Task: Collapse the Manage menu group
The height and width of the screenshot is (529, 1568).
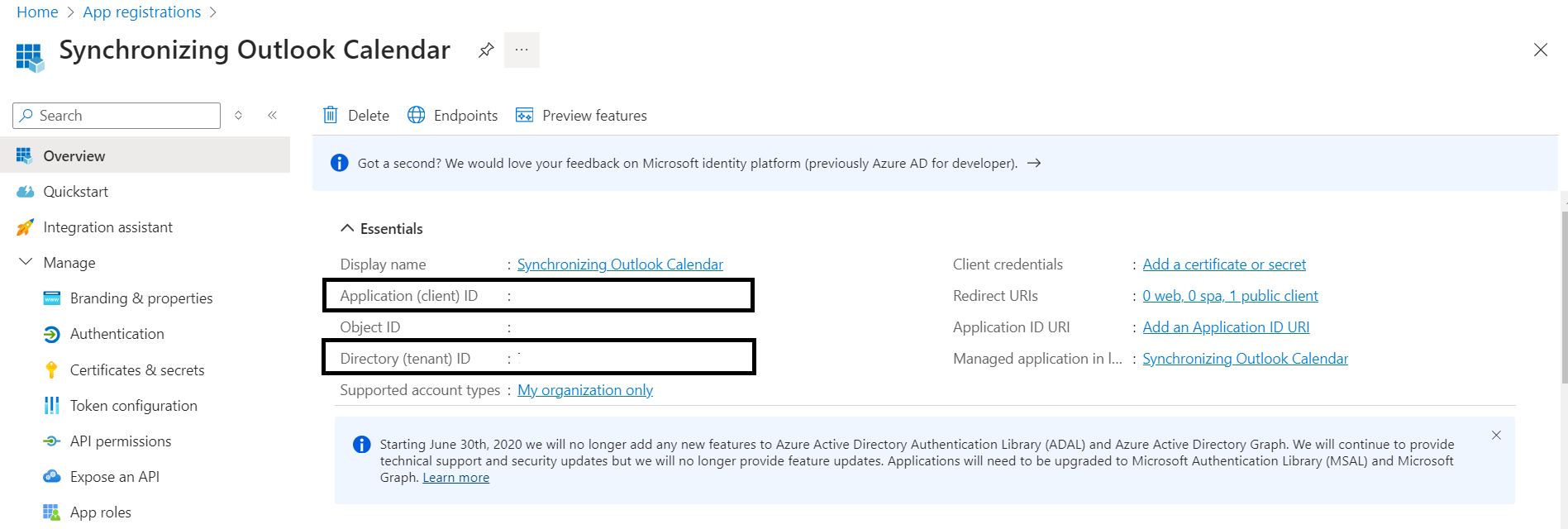Action: click(26, 262)
